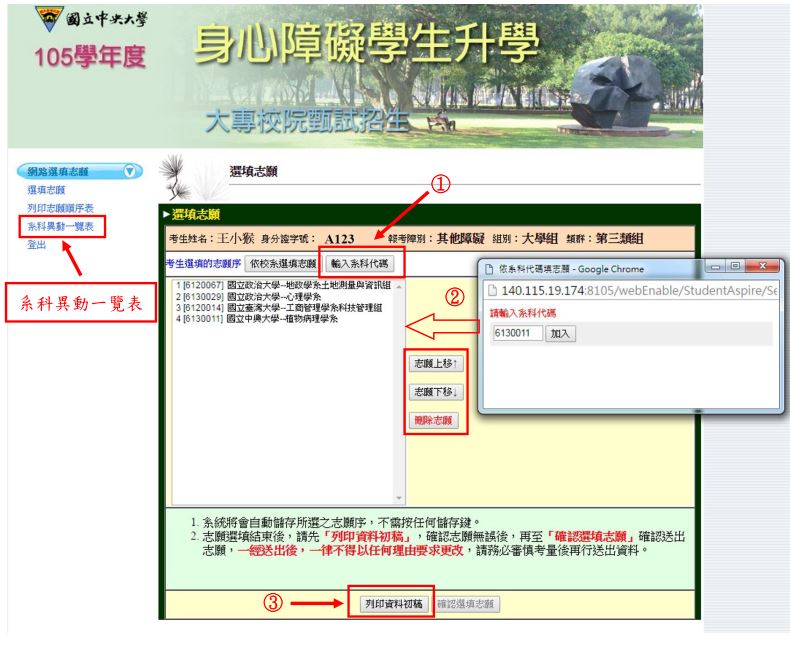Click the 志願上移 move up button
This screenshot has width=790, height=667.
click(435, 363)
